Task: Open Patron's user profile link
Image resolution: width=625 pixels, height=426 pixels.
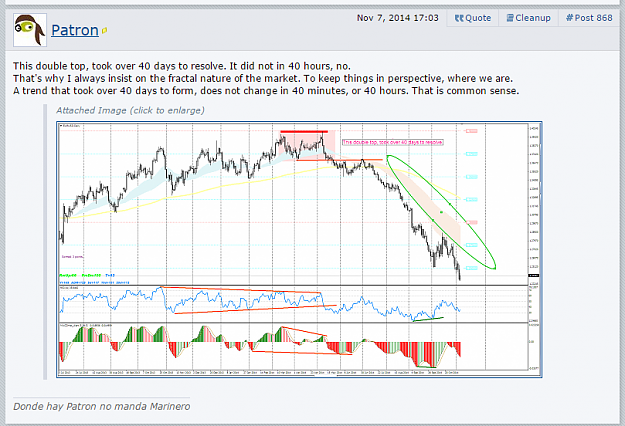Action: point(75,30)
